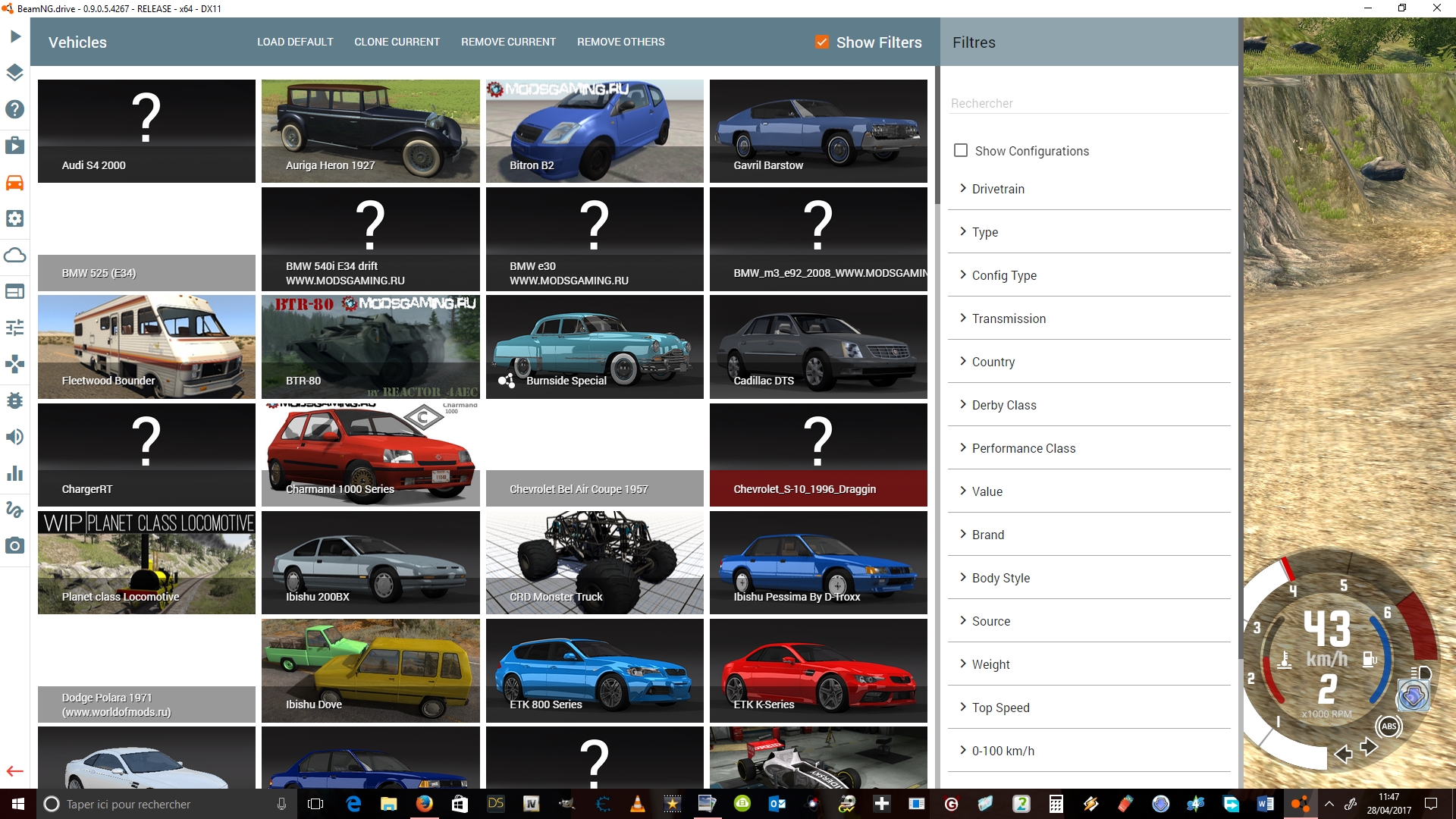Click the ABS indicator on tachometer
Image resolution: width=1456 pixels, height=819 pixels.
coord(1389,726)
